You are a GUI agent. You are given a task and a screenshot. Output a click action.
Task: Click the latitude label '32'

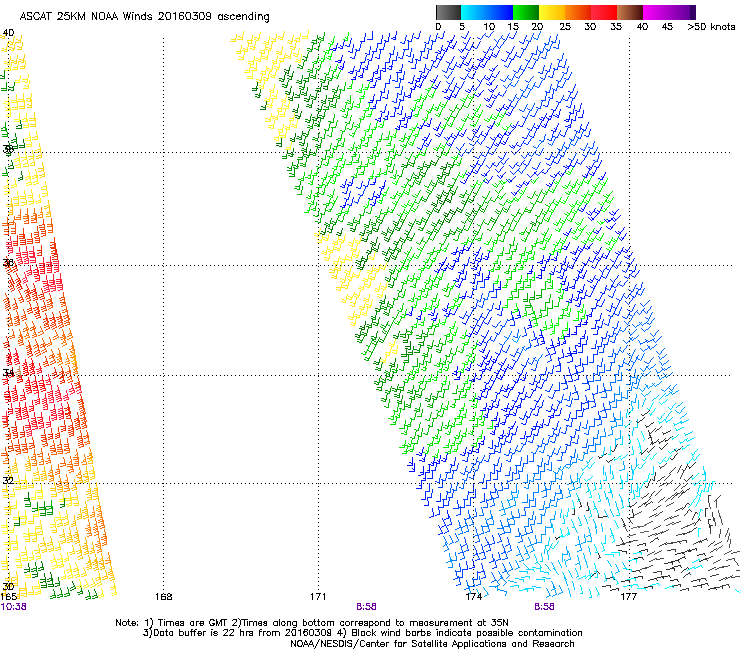tap(8, 480)
